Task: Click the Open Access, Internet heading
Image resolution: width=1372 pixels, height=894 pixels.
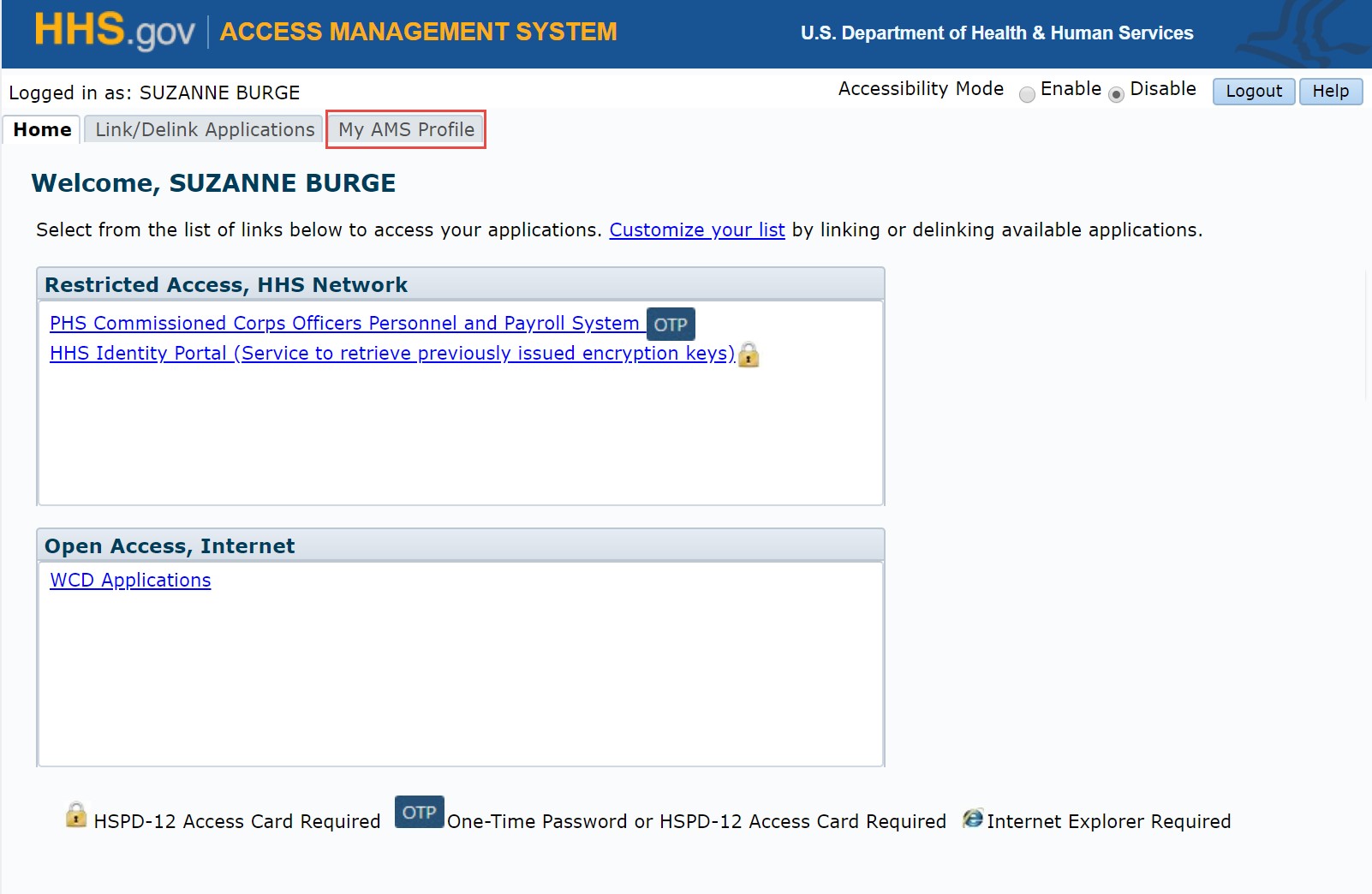Action: tap(170, 545)
